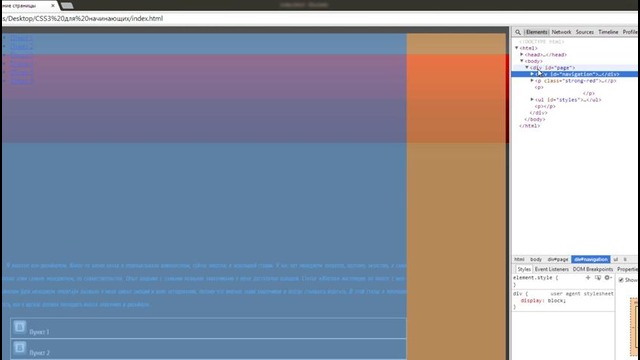Image resolution: width=640 pixels, height=360 pixels.
Task: Select the closing </div> line
Action: [x=538, y=113]
